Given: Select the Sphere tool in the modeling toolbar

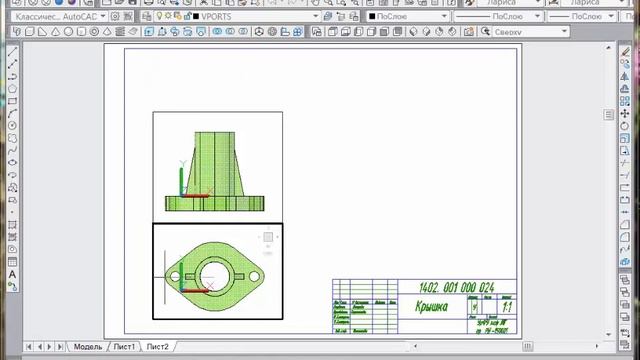Looking at the screenshot, I should pyautogui.click(x=68, y=31).
